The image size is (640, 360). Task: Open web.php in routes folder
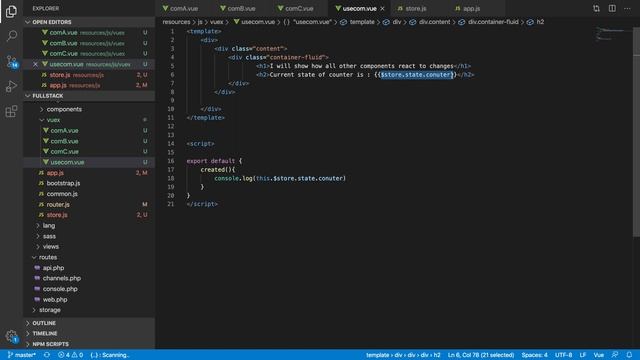tap(89, 300)
